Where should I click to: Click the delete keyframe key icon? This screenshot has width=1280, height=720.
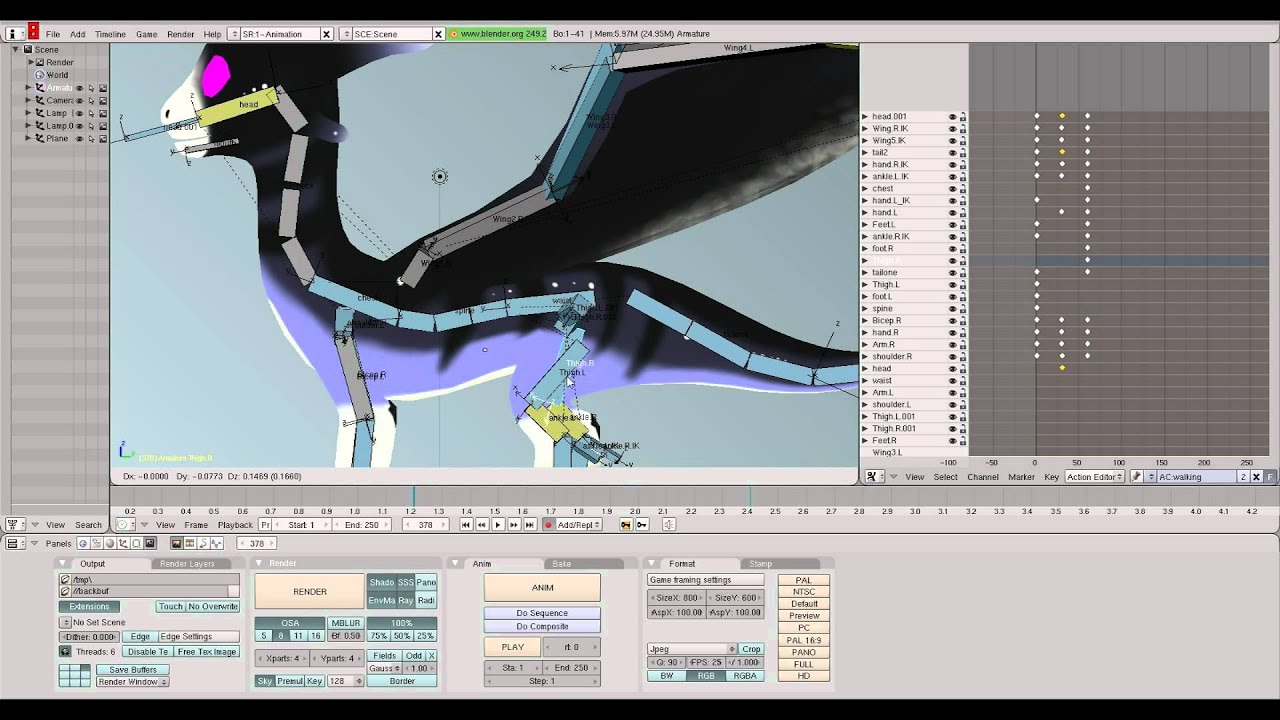642,524
